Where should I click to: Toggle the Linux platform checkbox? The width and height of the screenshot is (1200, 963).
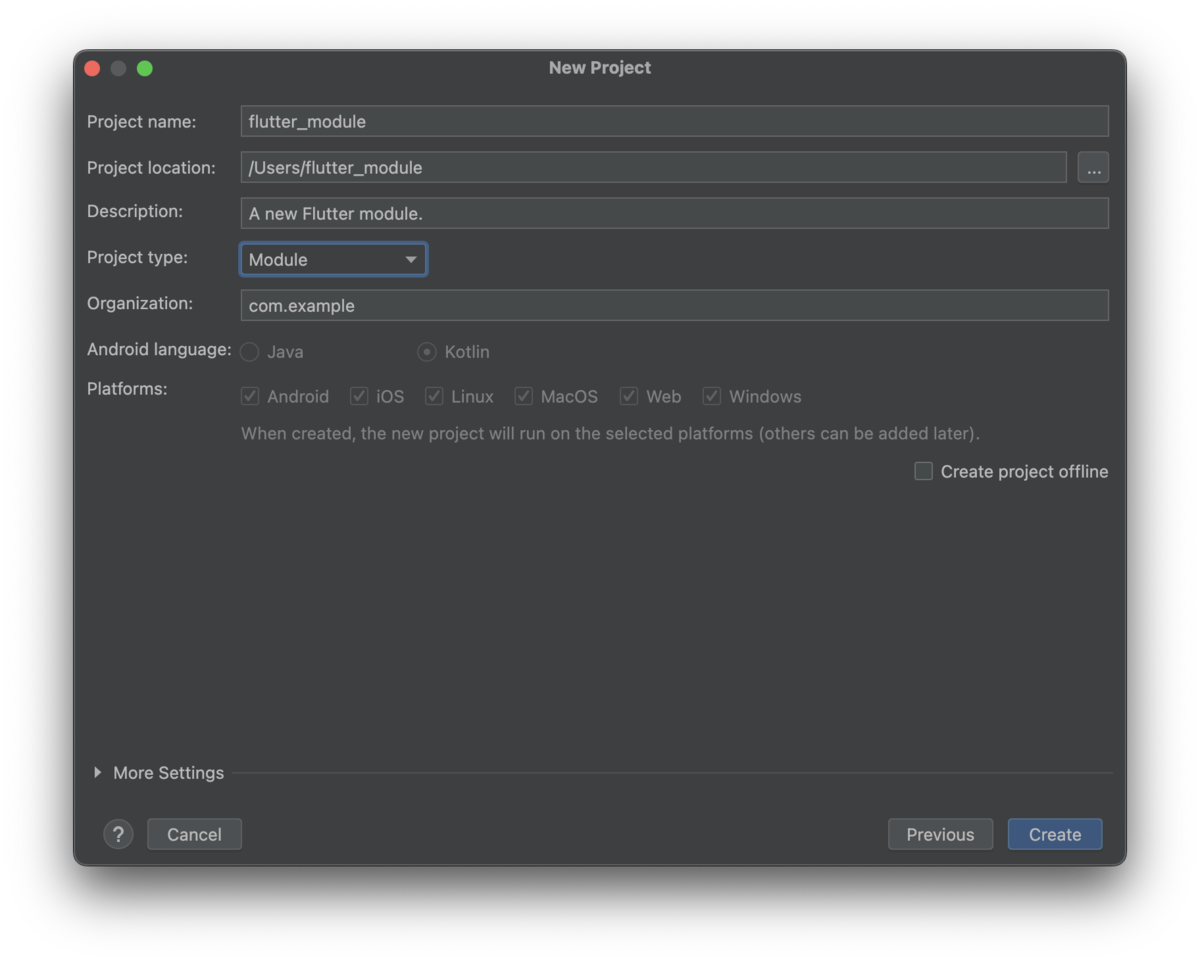434,396
